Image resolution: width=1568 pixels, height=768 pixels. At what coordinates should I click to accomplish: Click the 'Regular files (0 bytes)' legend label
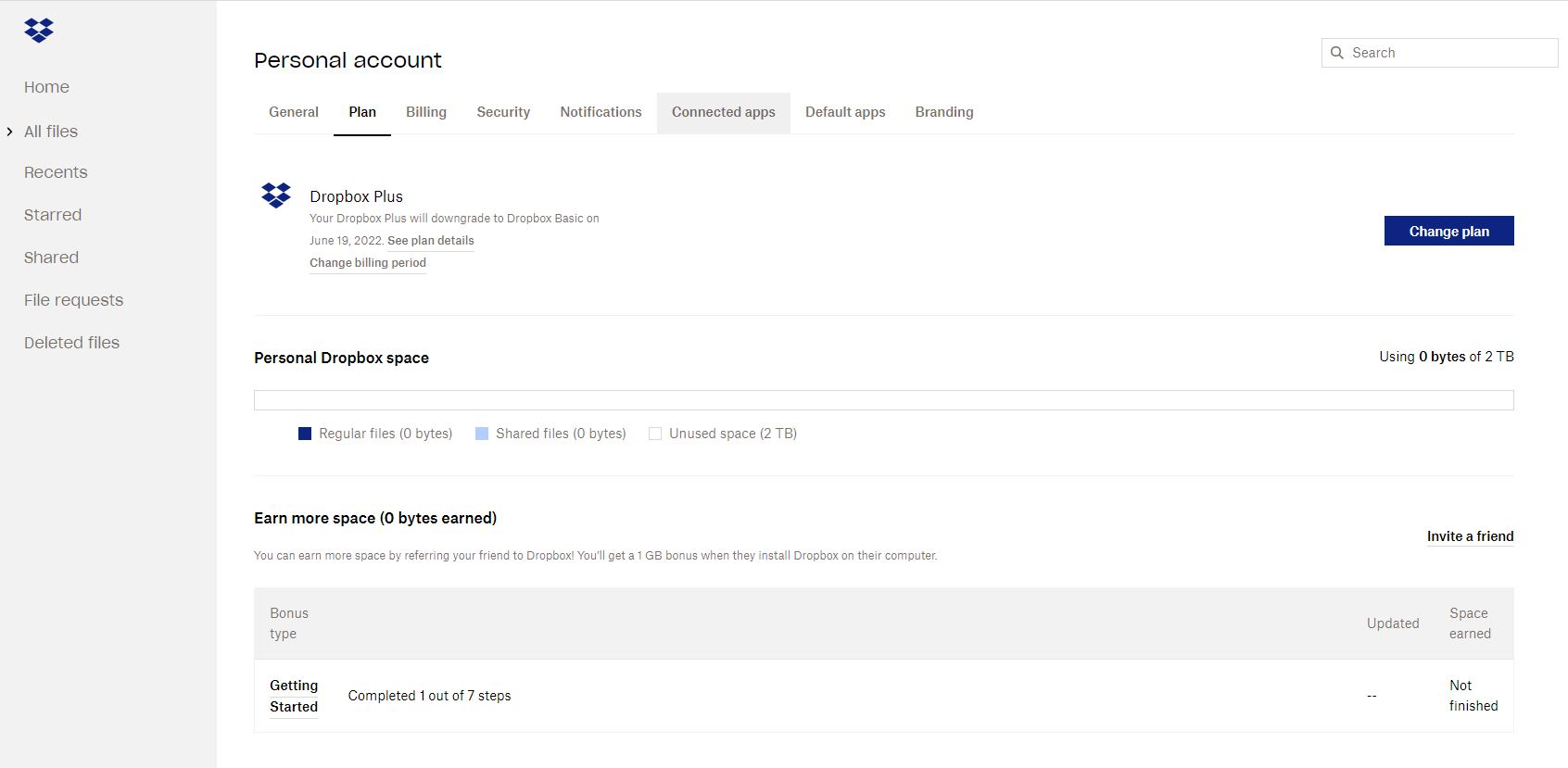[386, 434]
